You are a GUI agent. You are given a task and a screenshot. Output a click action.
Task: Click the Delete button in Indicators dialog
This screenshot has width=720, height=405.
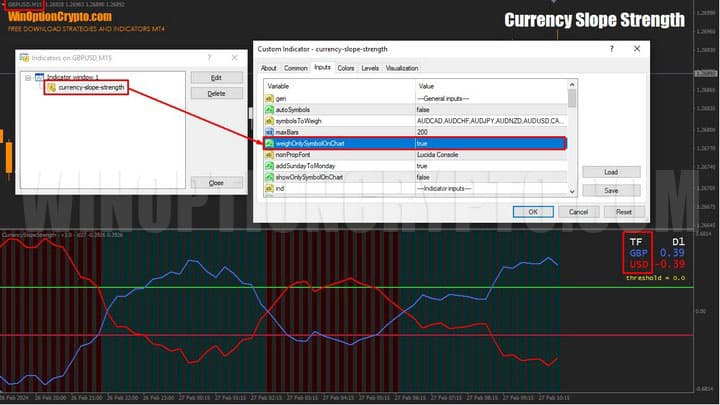[216, 93]
